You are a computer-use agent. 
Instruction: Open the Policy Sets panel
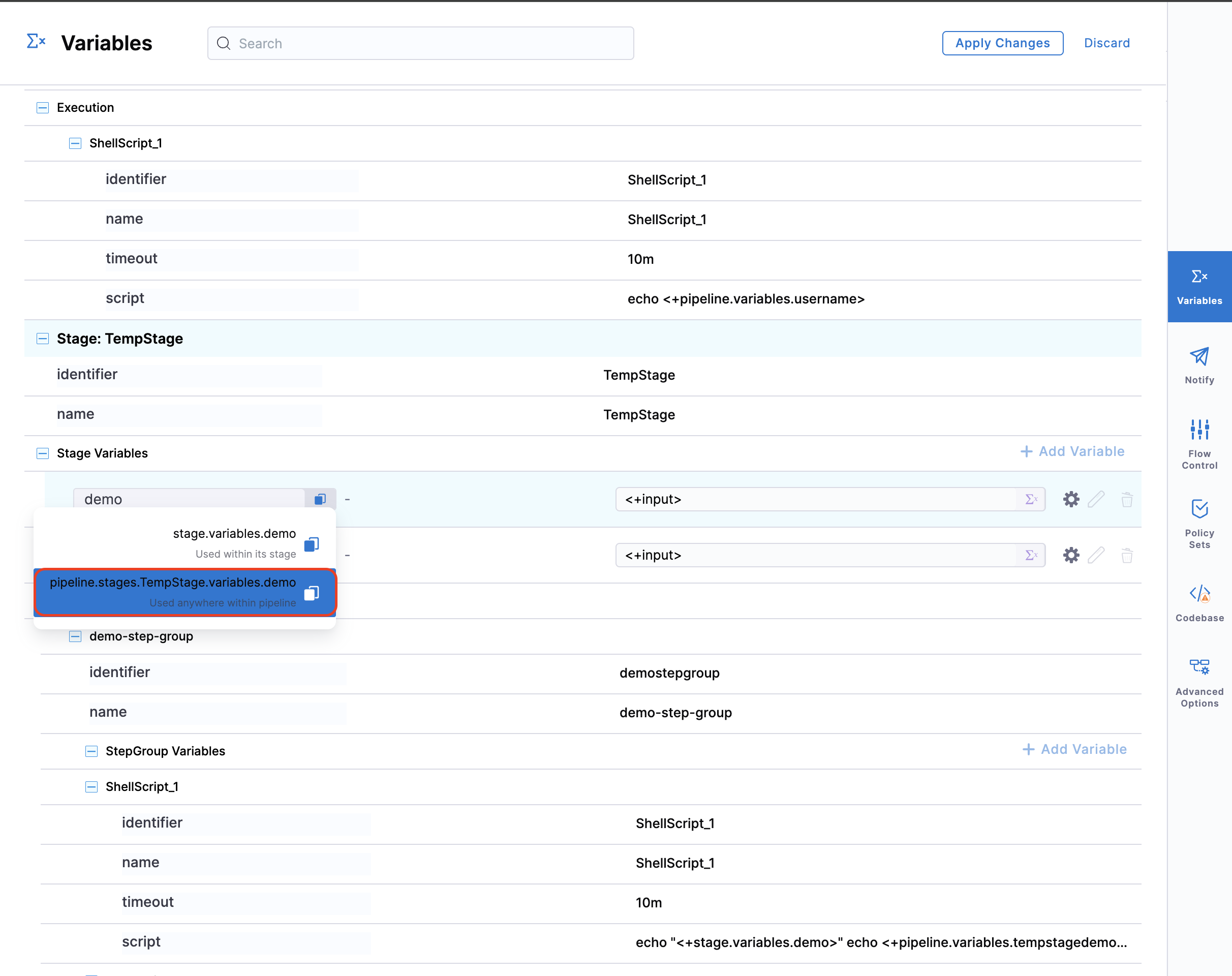1199,523
